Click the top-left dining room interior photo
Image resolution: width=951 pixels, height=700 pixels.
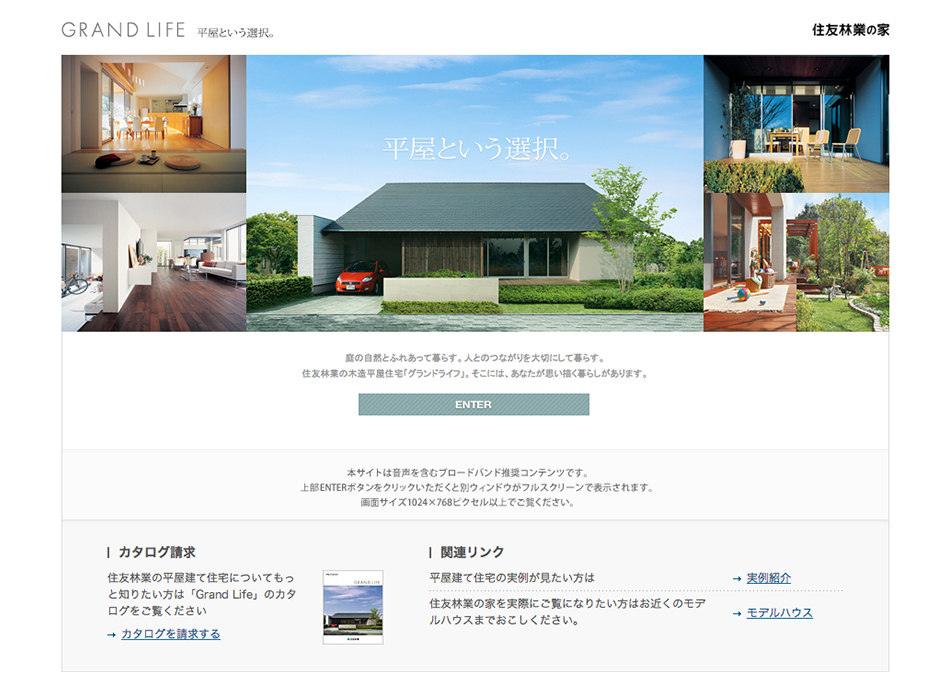point(153,123)
